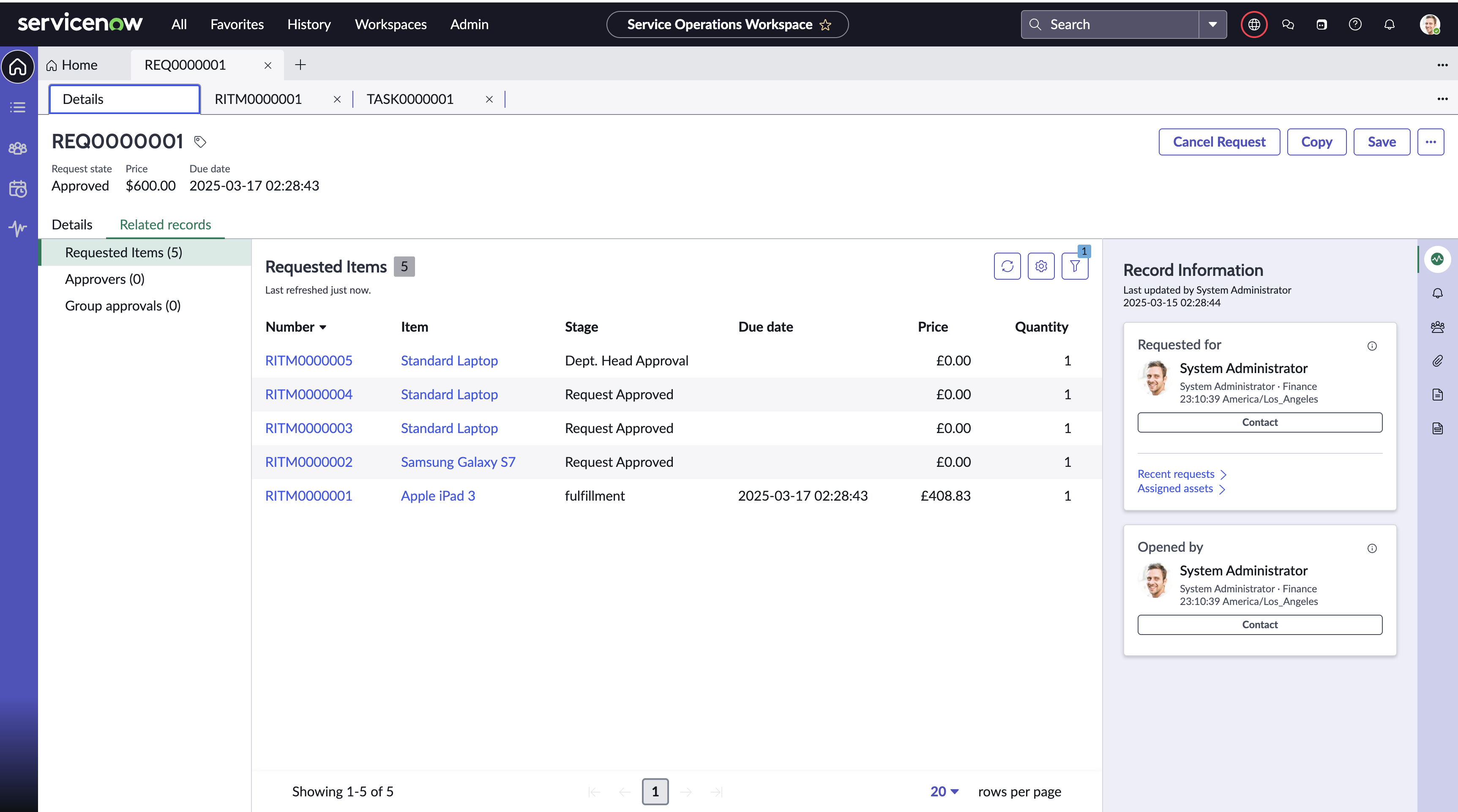Image resolution: width=1458 pixels, height=812 pixels.
Task: Open the History menu
Action: point(309,25)
